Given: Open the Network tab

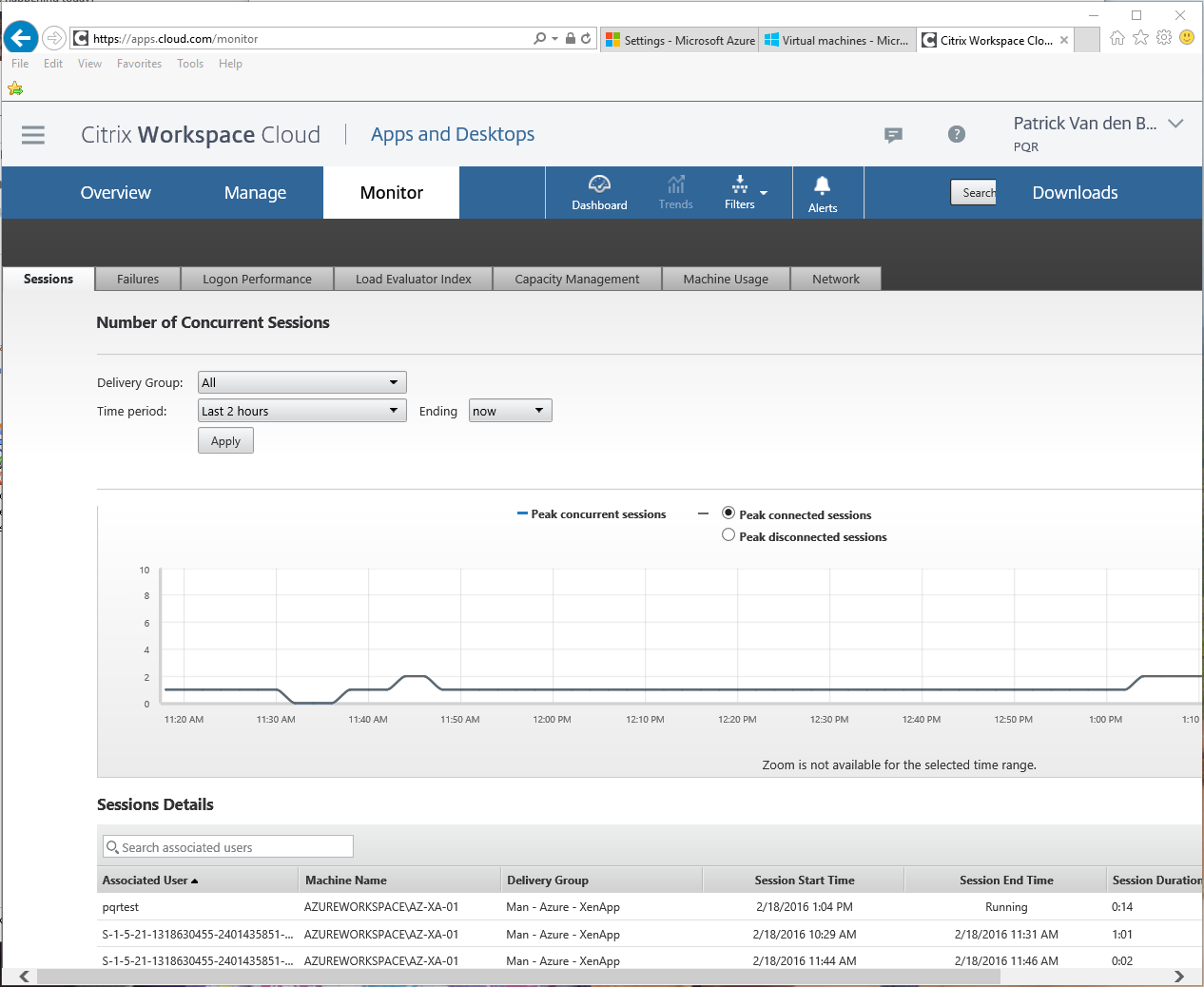Looking at the screenshot, I should pos(836,279).
